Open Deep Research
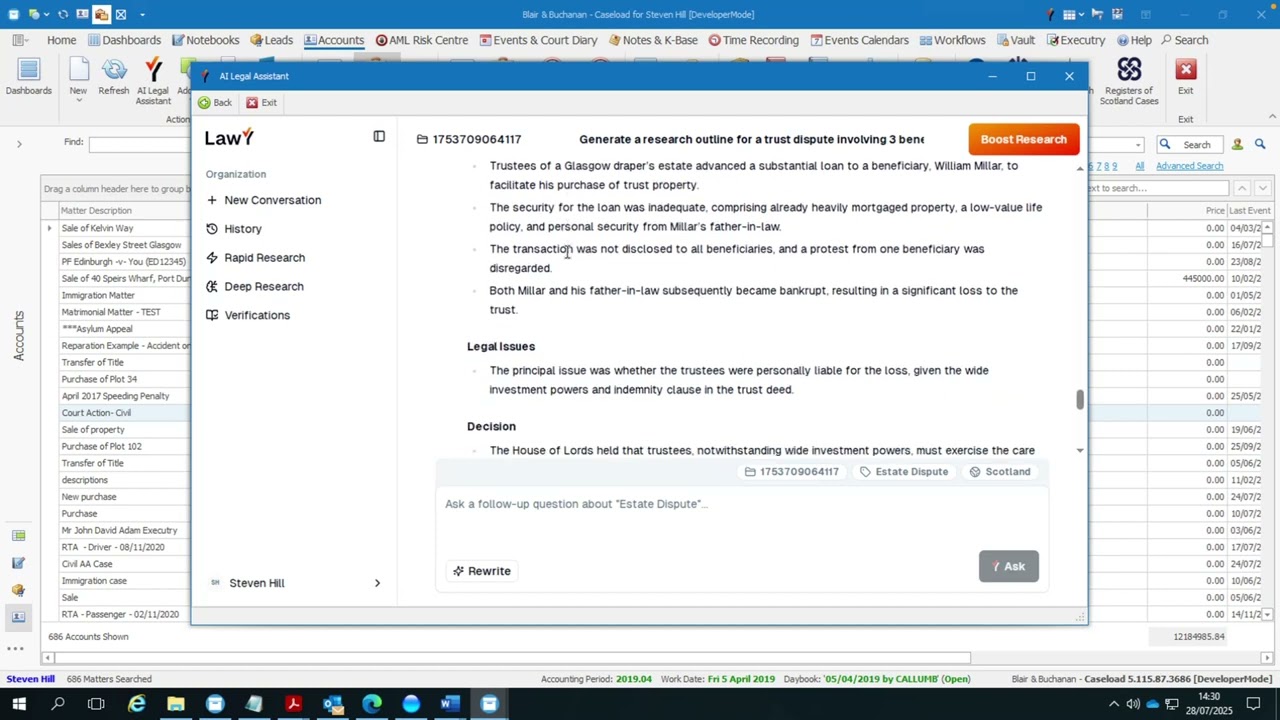This screenshot has height=720, width=1280. pyautogui.click(x=255, y=286)
